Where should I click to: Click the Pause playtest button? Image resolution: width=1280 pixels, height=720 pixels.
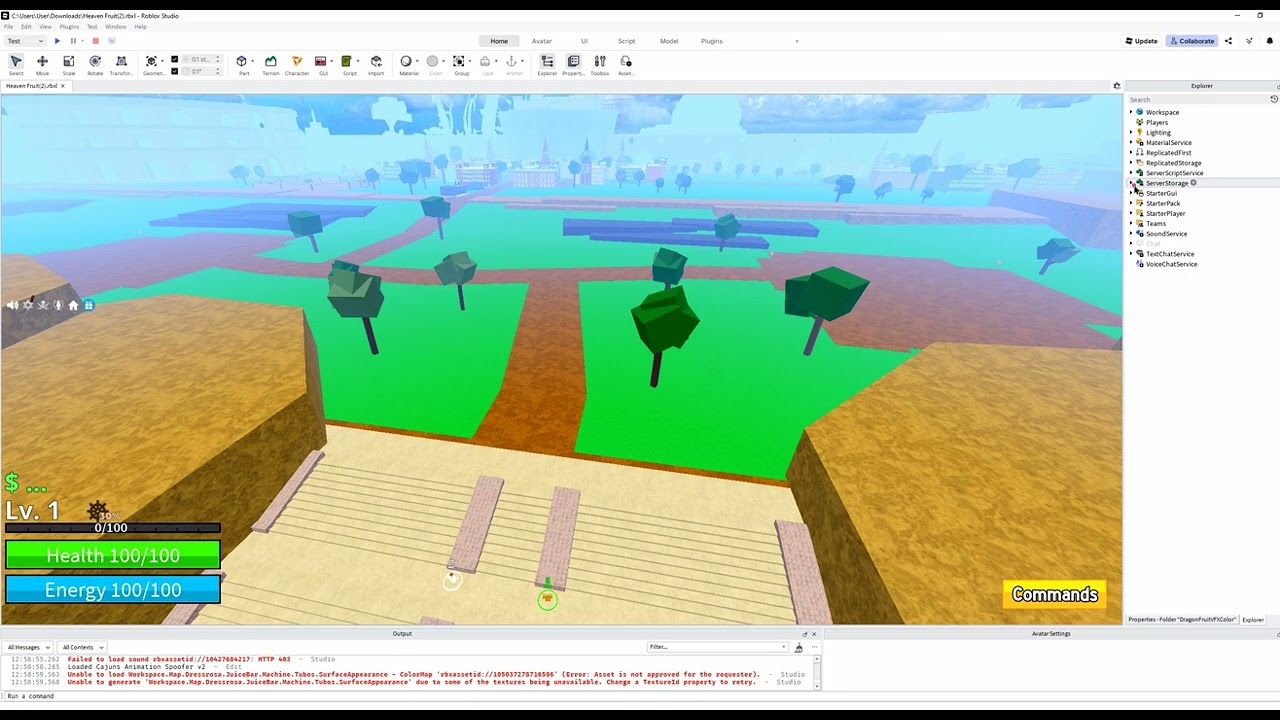(73, 41)
